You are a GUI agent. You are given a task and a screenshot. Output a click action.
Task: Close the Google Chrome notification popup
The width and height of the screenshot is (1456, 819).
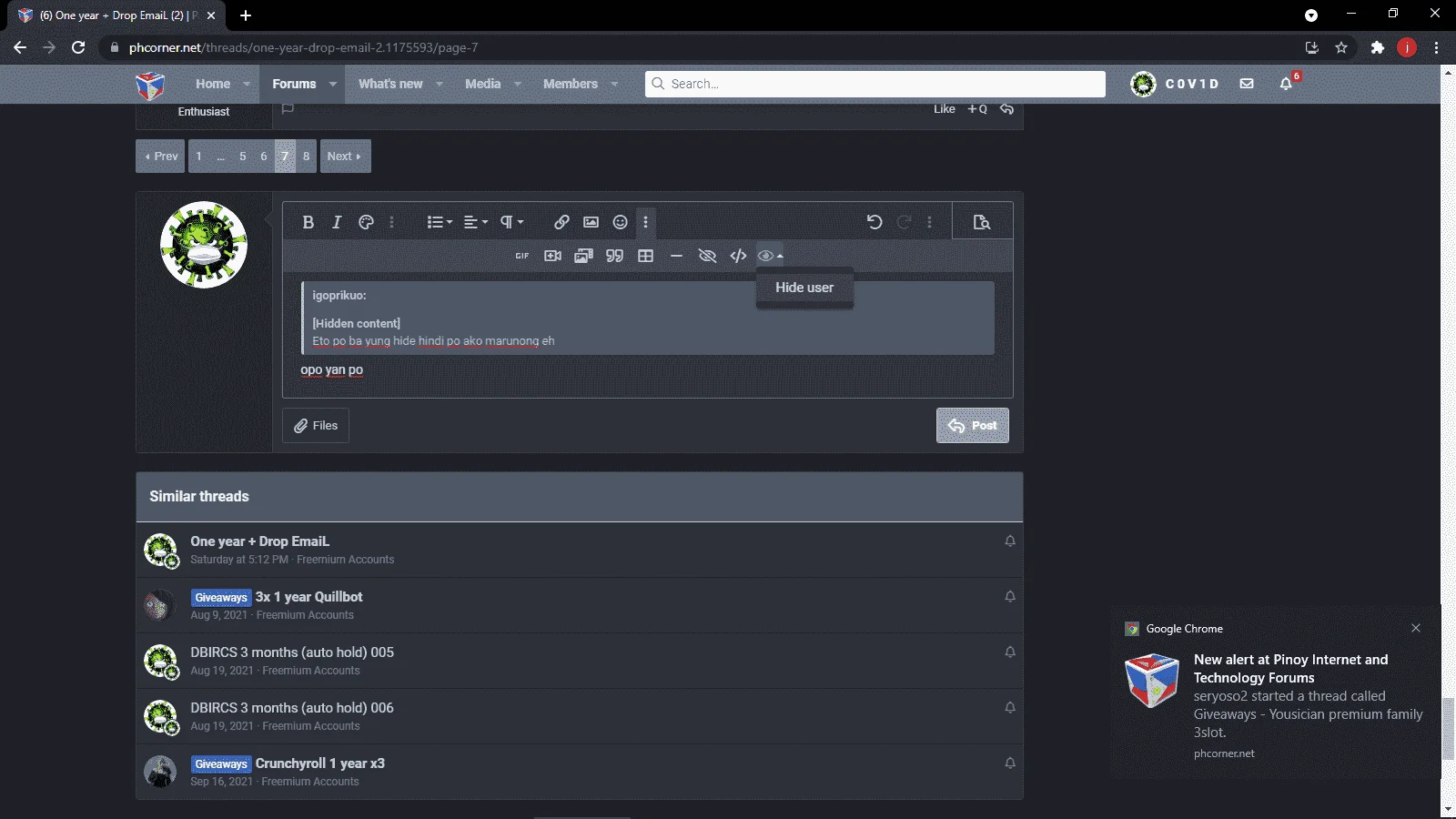pyautogui.click(x=1416, y=628)
